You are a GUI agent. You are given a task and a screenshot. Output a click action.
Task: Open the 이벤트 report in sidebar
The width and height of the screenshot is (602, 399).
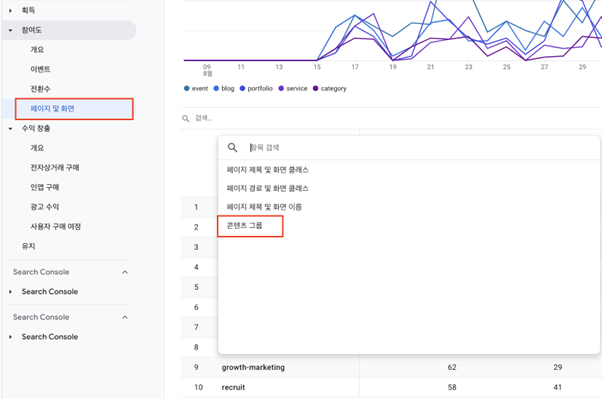(x=40, y=69)
